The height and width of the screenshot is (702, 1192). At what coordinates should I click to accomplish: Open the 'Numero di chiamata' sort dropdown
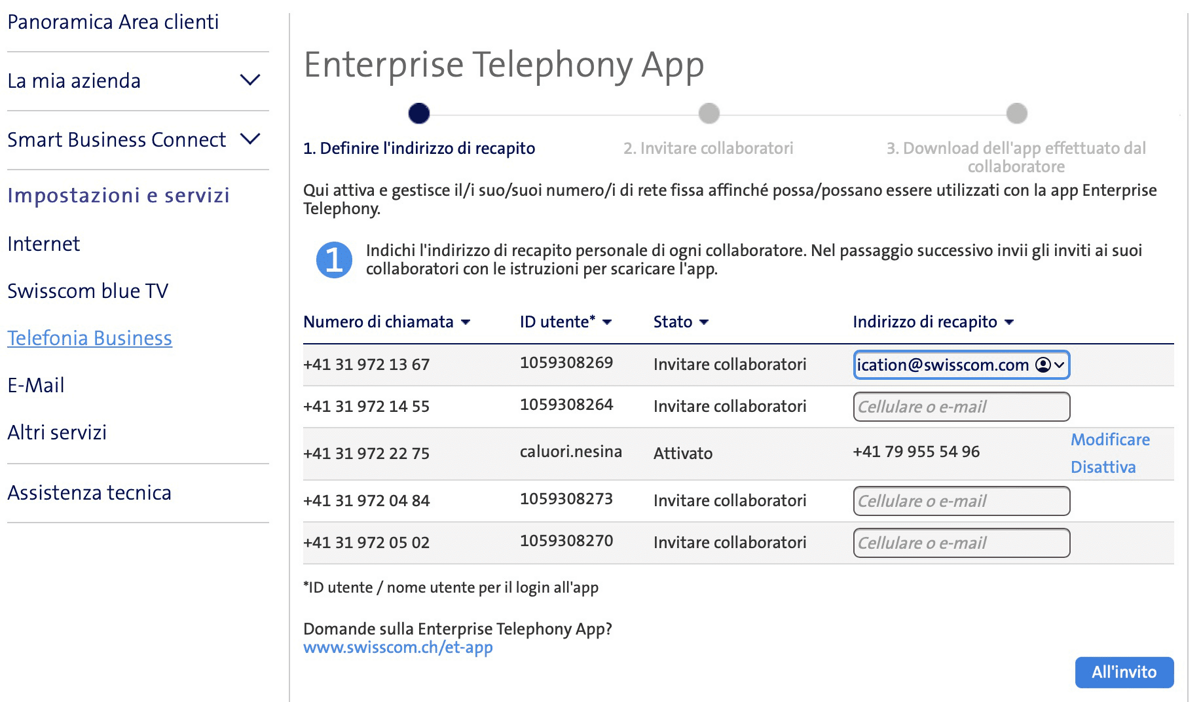466,322
